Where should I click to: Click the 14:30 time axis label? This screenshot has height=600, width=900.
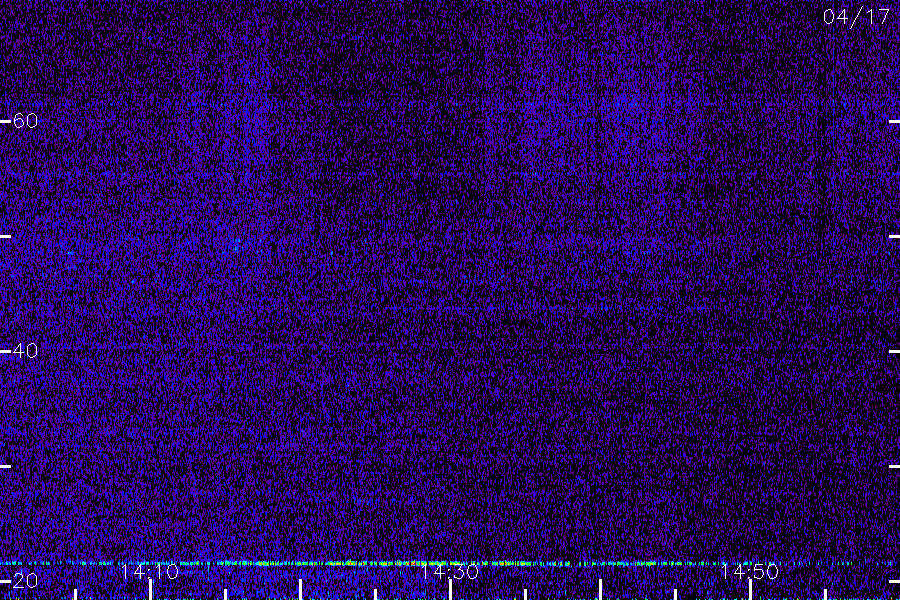449,572
